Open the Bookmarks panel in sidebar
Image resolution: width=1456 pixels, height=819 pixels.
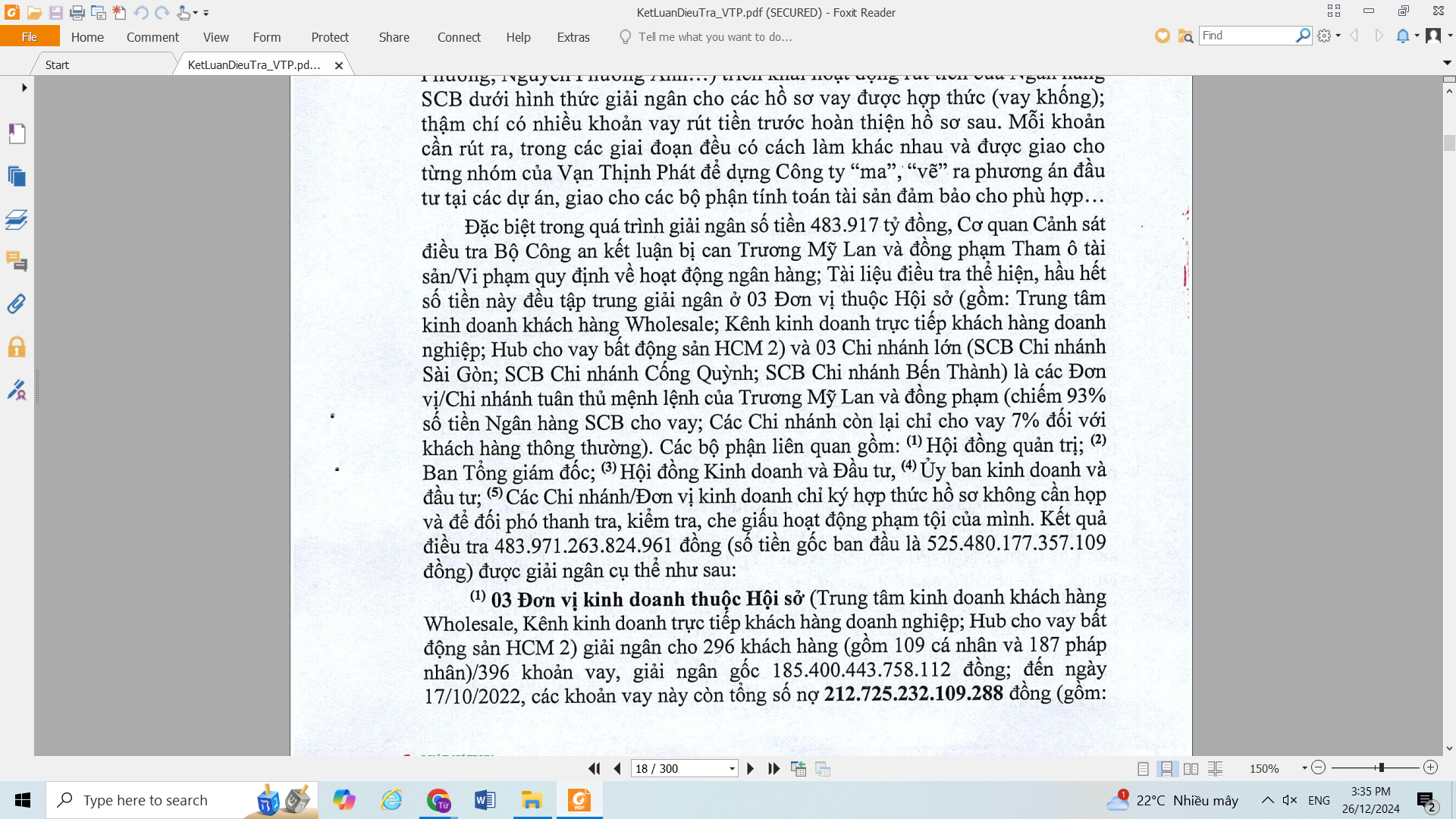click(17, 133)
